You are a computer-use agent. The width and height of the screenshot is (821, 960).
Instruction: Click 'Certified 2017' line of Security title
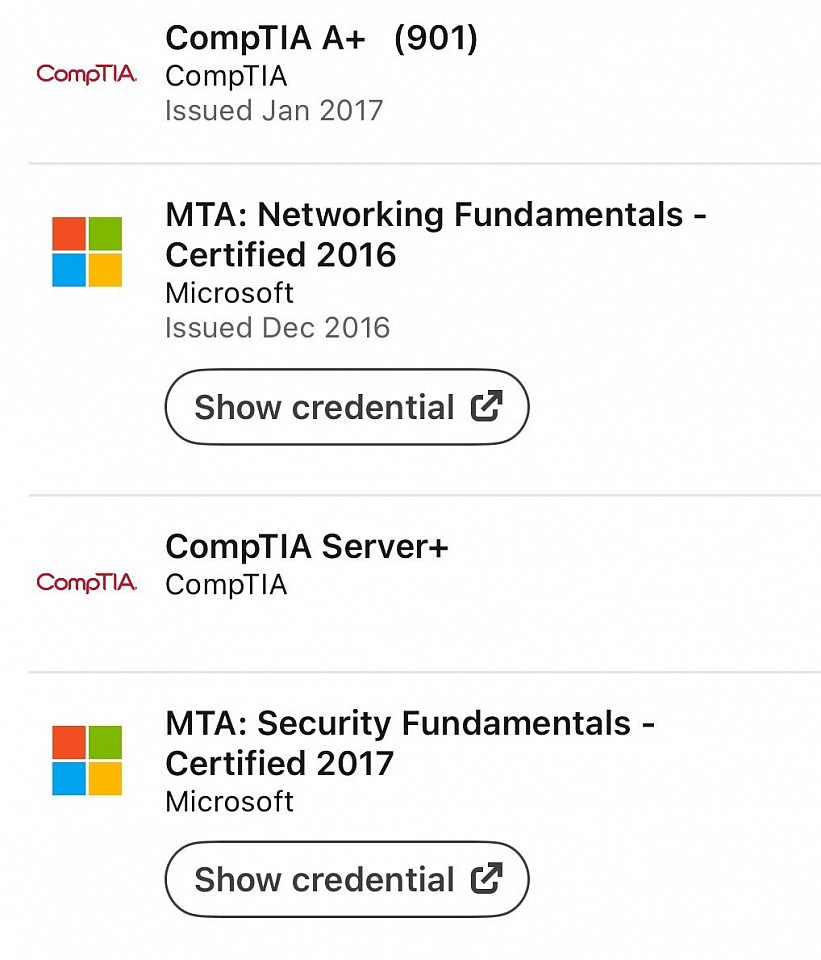pyautogui.click(x=280, y=763)
